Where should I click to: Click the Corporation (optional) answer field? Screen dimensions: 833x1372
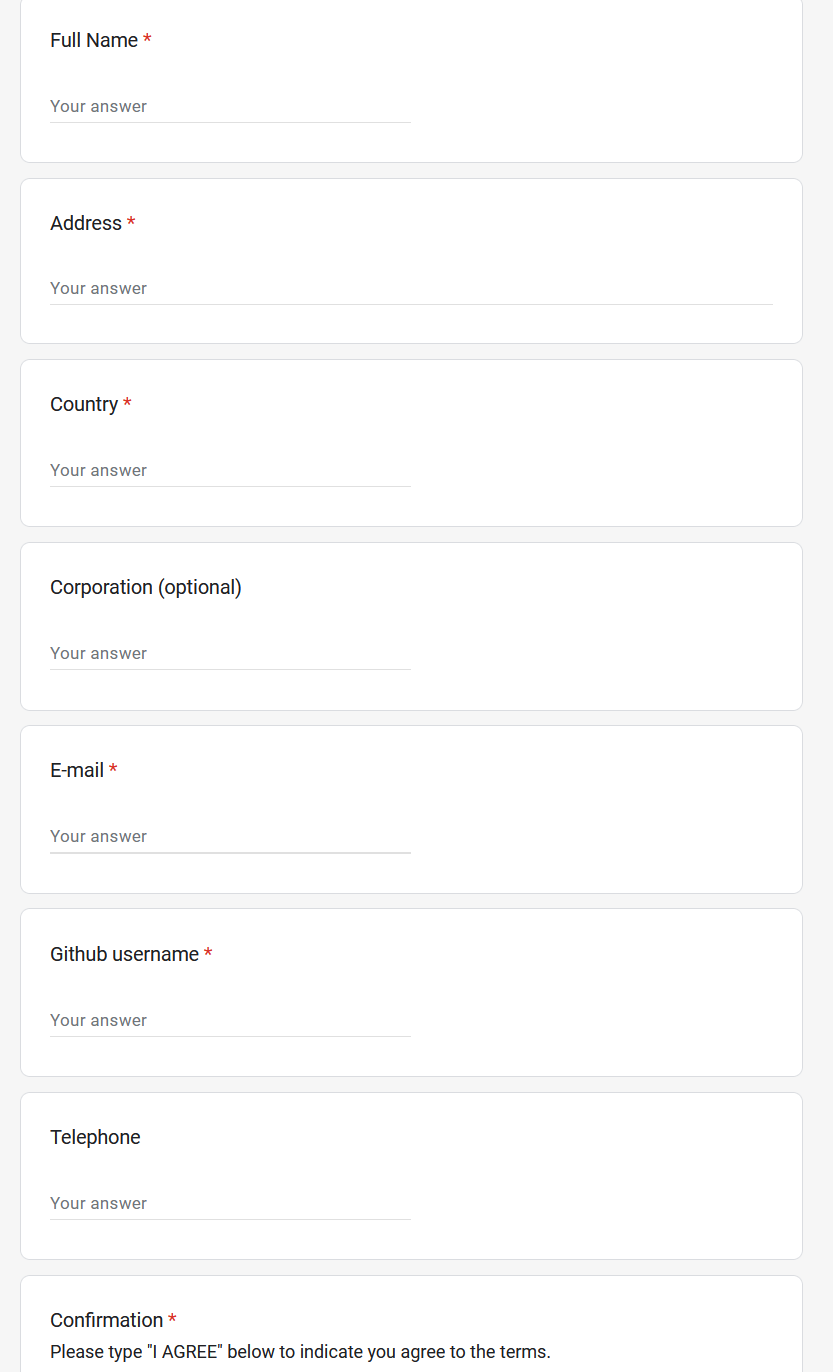[x=230, y=653]
